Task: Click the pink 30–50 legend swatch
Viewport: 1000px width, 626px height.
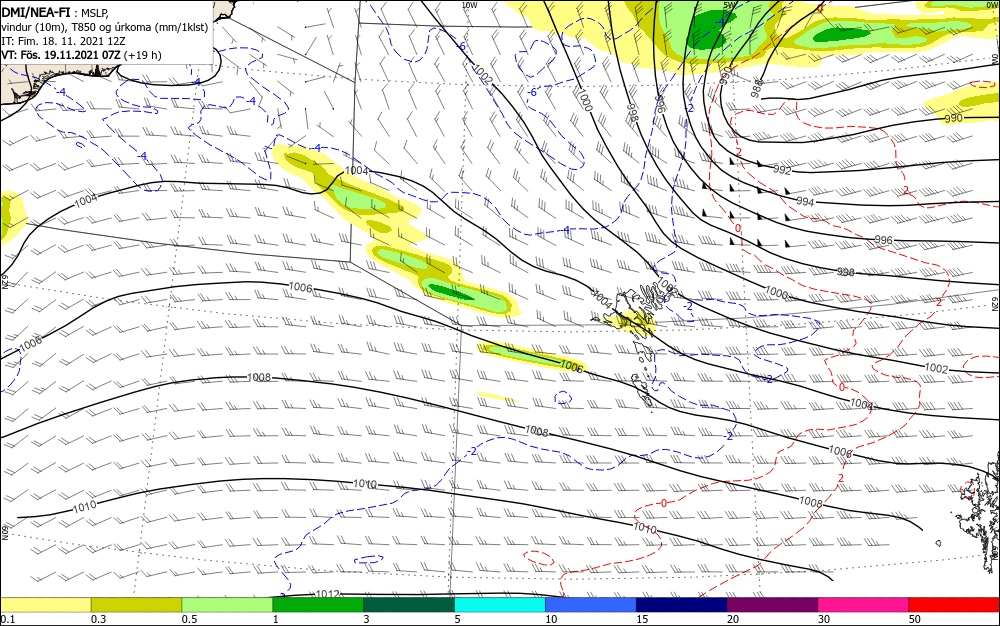Action: pos(864,605)
